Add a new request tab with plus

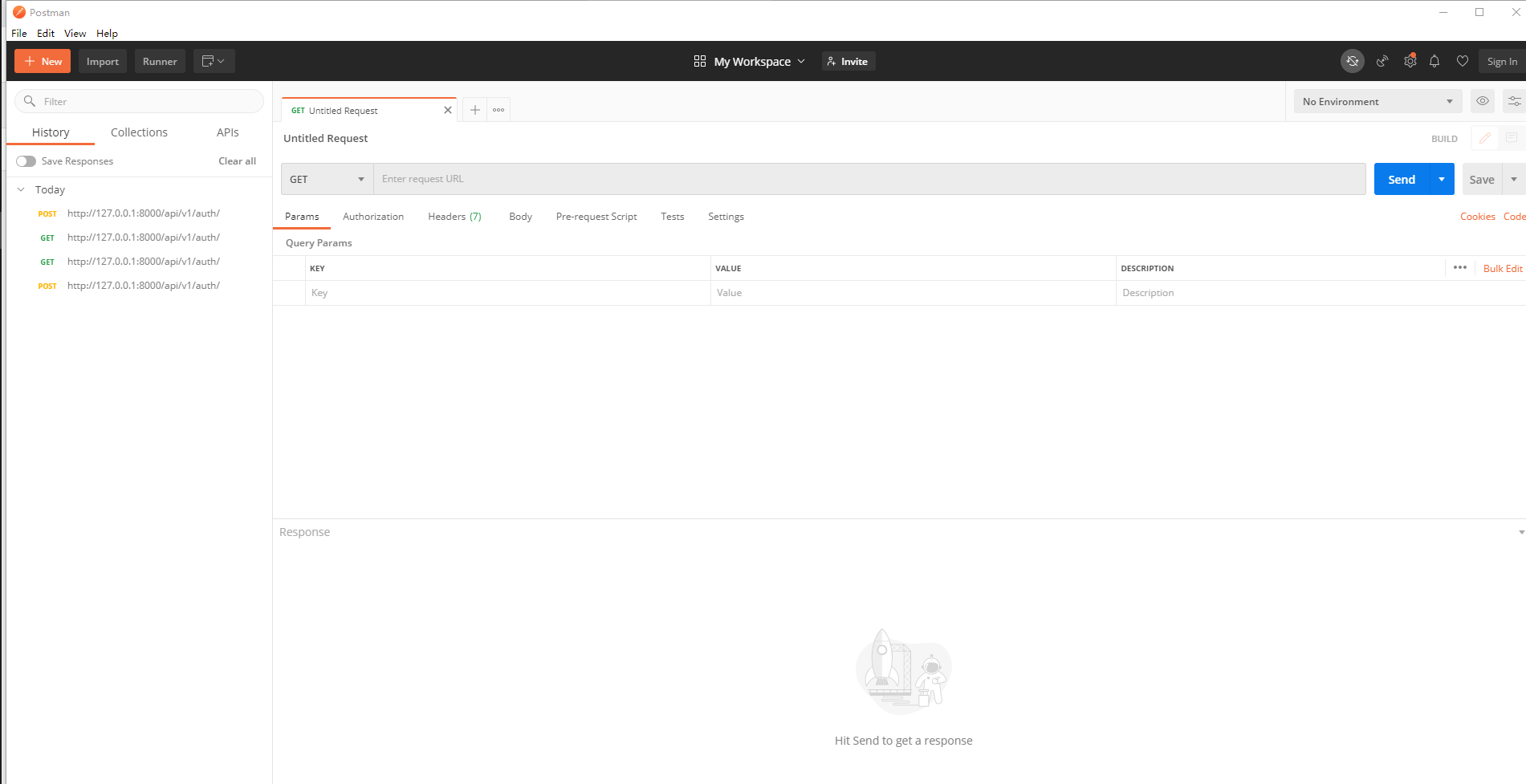[x=475, y=110]
